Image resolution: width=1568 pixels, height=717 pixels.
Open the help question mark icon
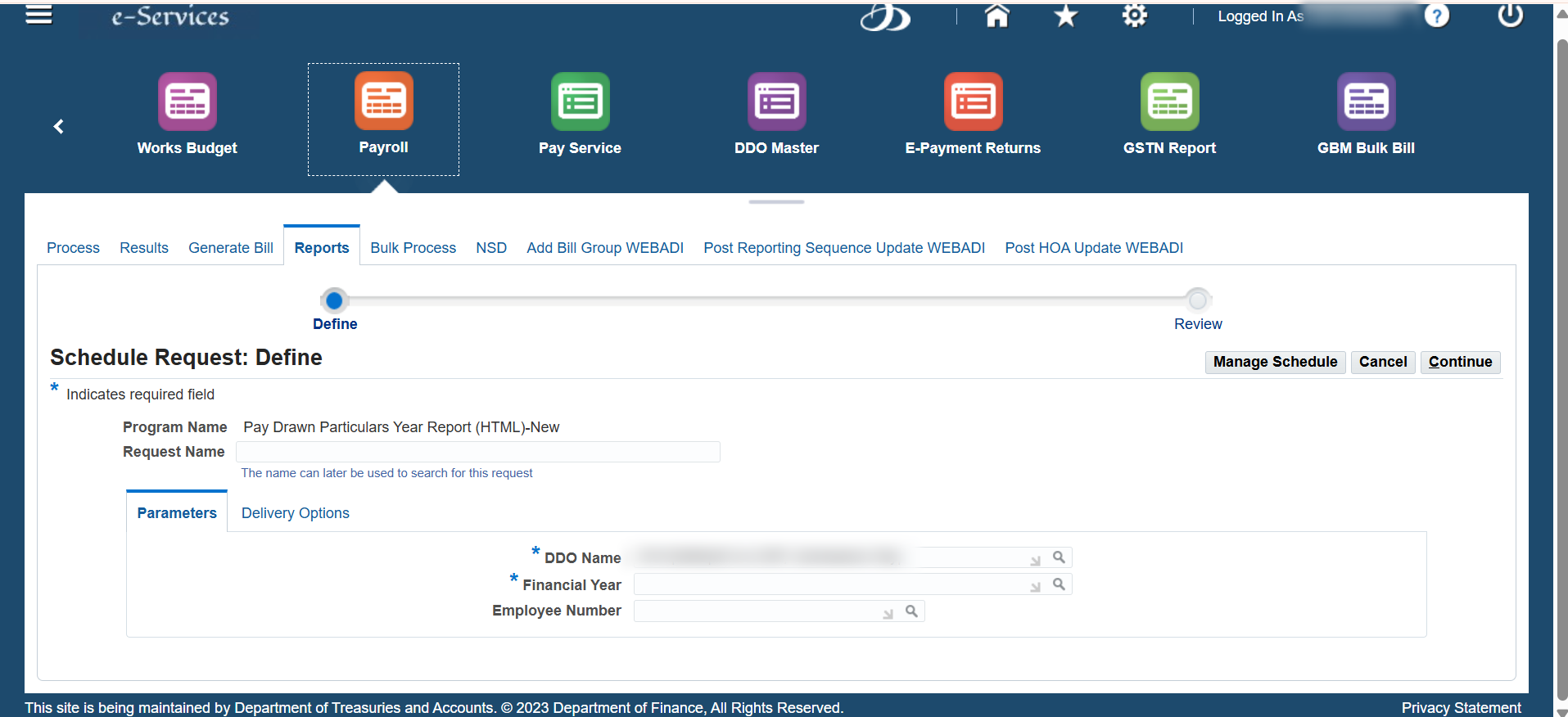[x=1437, y=16]
